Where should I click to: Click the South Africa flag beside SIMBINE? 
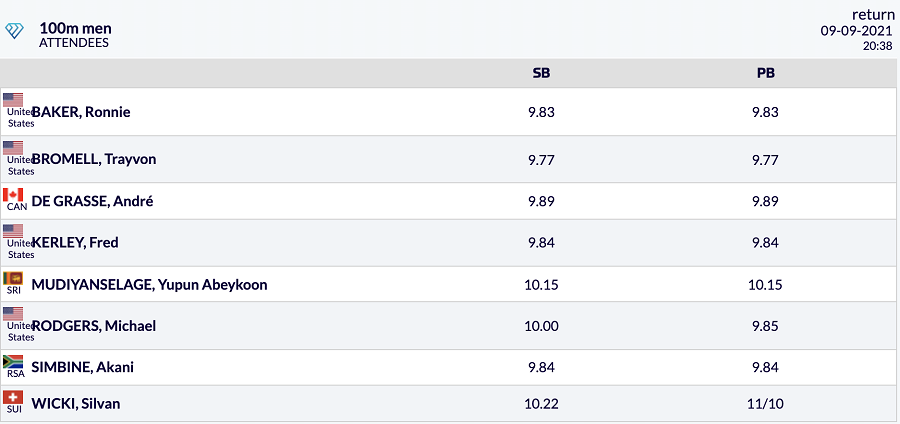point(13,361)
